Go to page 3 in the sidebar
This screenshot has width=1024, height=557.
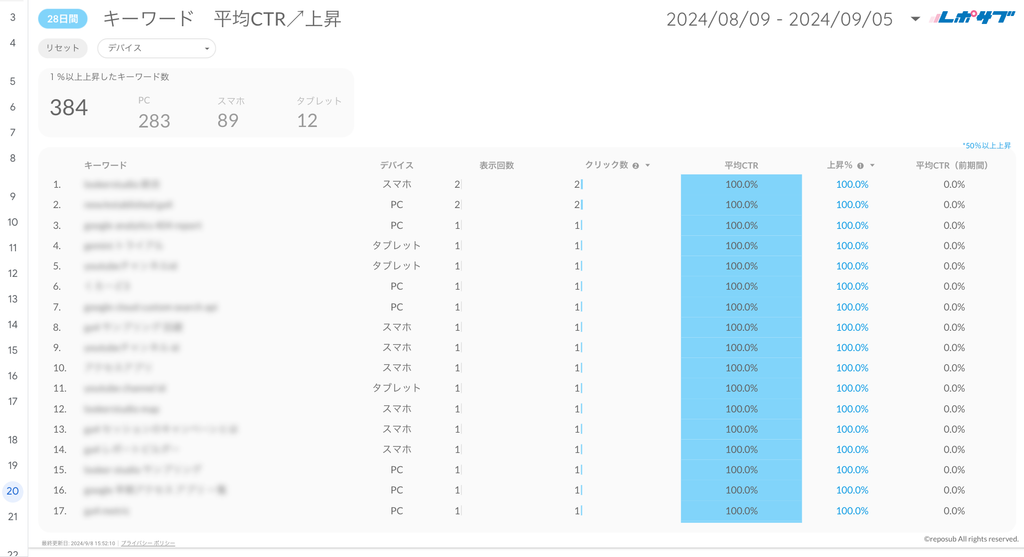pyautogui.click(x=12, y=17)
